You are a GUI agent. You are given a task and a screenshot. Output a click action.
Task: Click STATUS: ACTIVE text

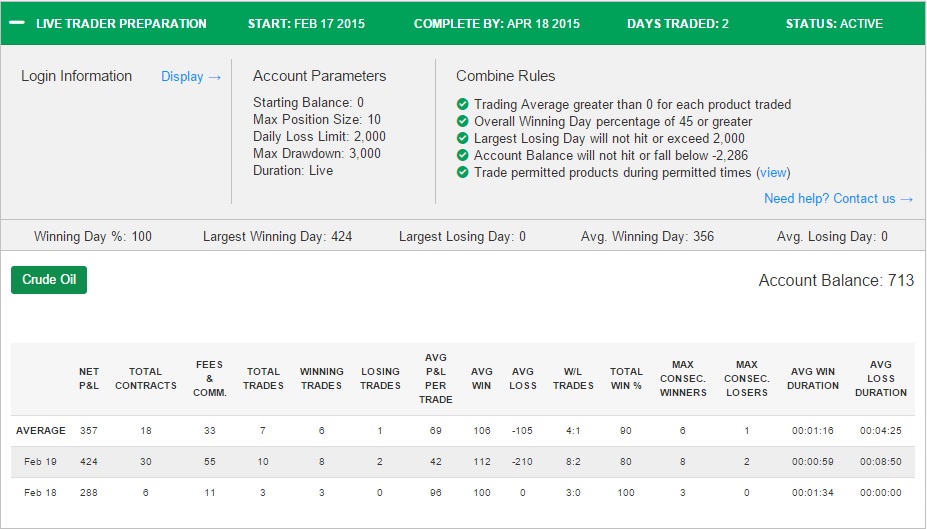(834, 24)
